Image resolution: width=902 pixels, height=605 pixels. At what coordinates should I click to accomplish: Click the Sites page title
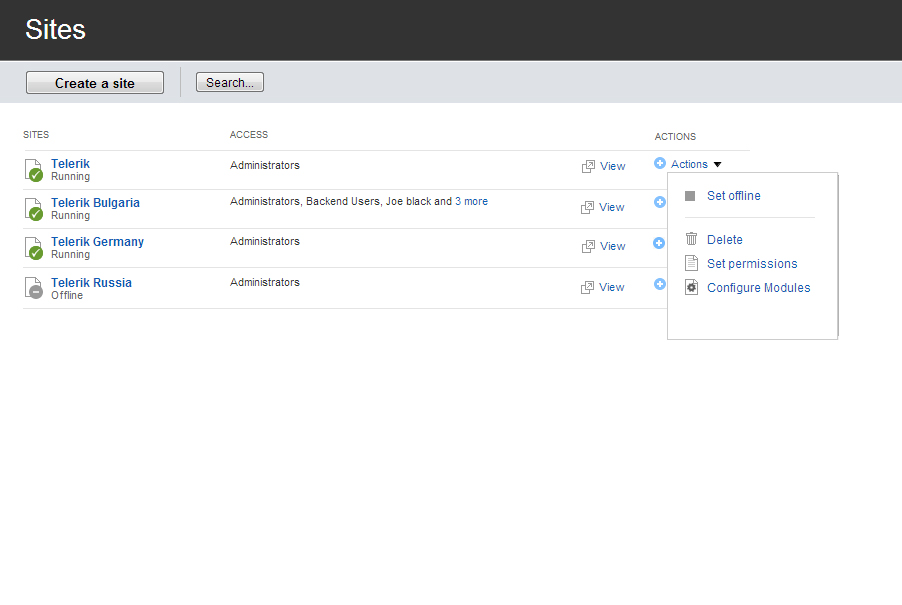point(55,29)
